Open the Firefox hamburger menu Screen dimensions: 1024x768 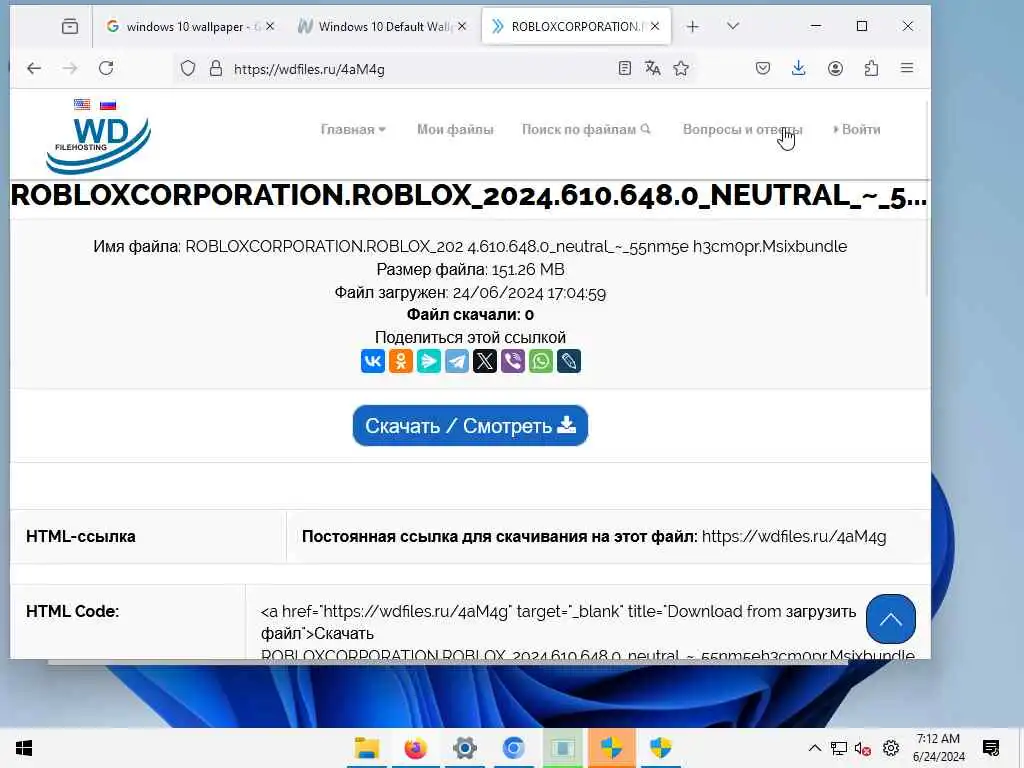(907, 68)
